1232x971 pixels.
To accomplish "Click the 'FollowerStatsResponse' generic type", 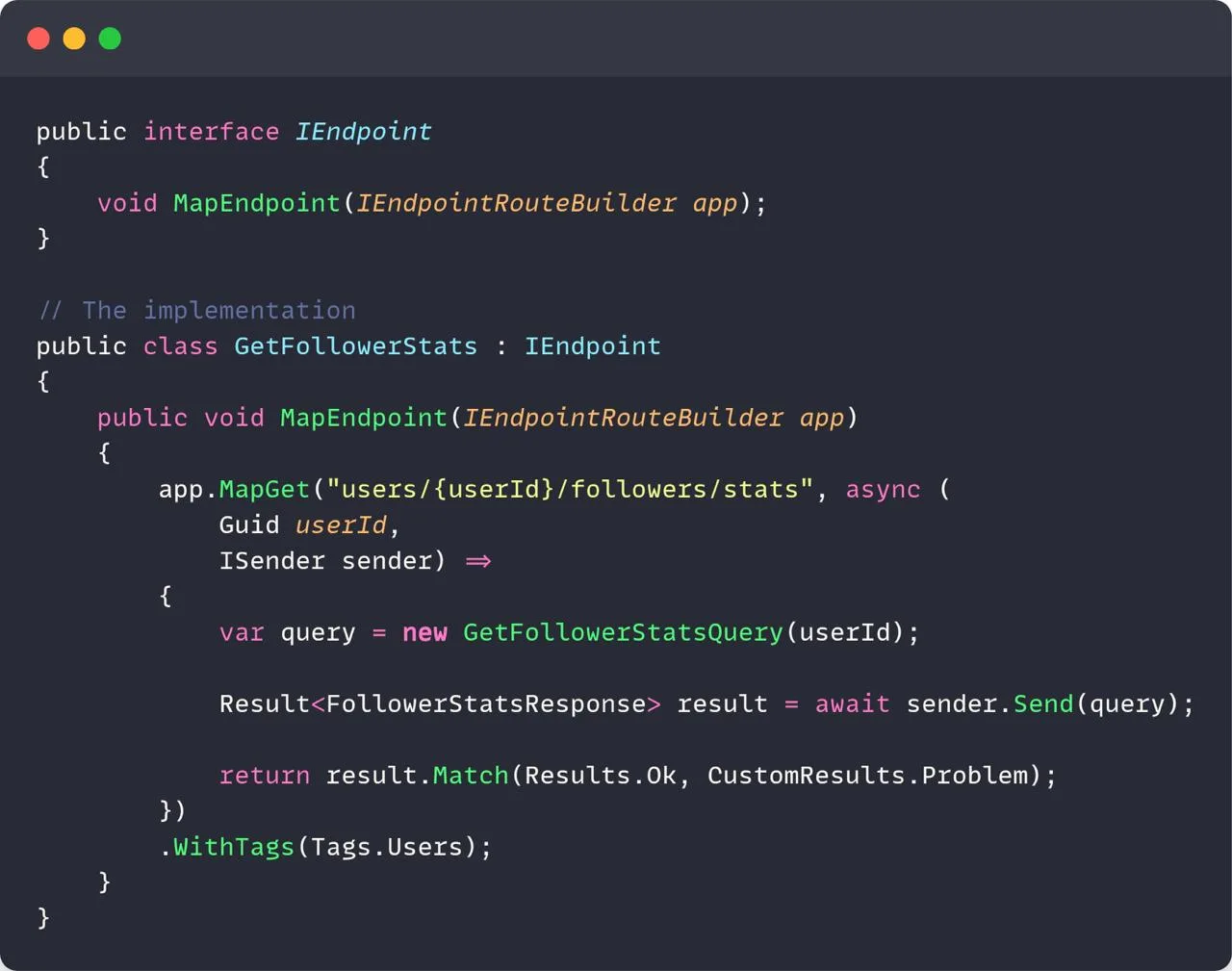I will coord(486,704).
